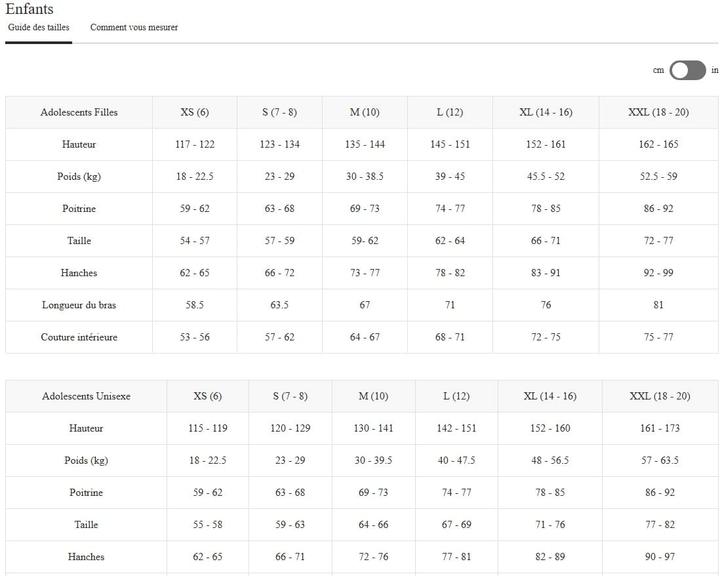Click XS (6) column in Adolescents Filles table
Screen dimensions: 720x576
195,113
